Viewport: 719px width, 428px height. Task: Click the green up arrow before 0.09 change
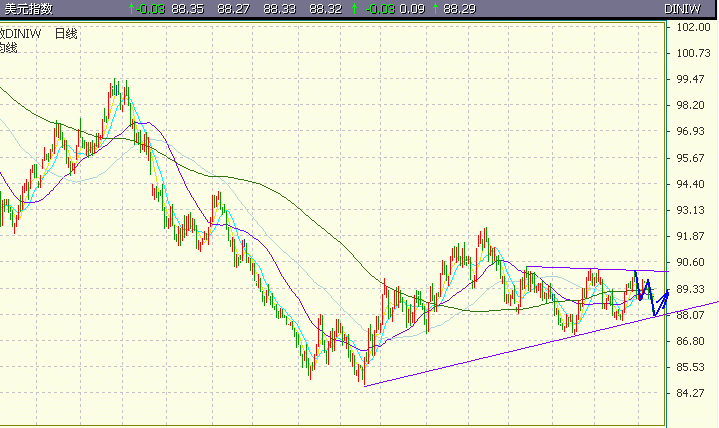pyautogui.click(x=354, y=9)
